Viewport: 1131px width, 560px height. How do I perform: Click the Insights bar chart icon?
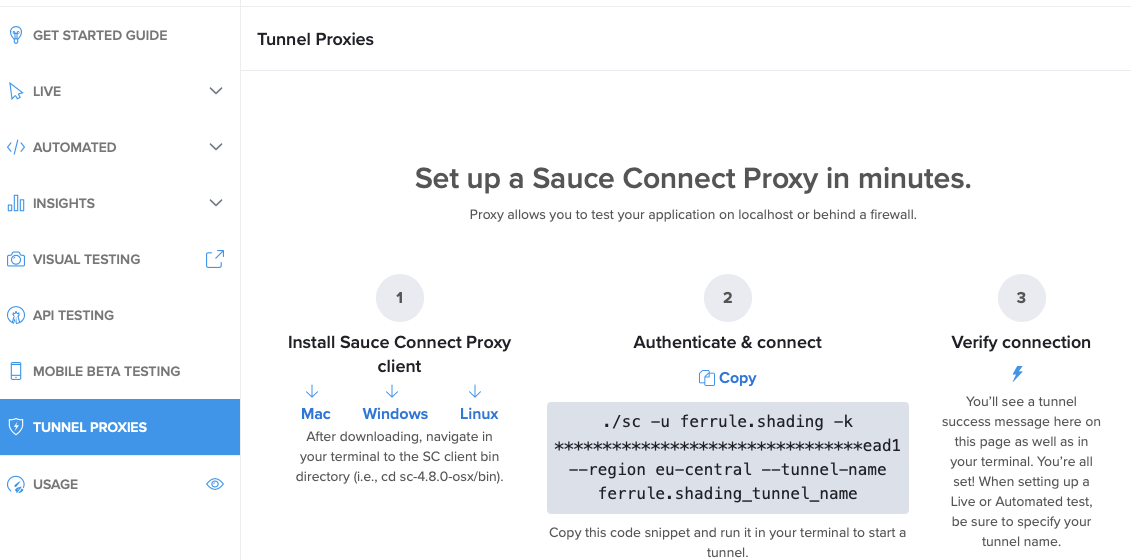pos(16,203)
